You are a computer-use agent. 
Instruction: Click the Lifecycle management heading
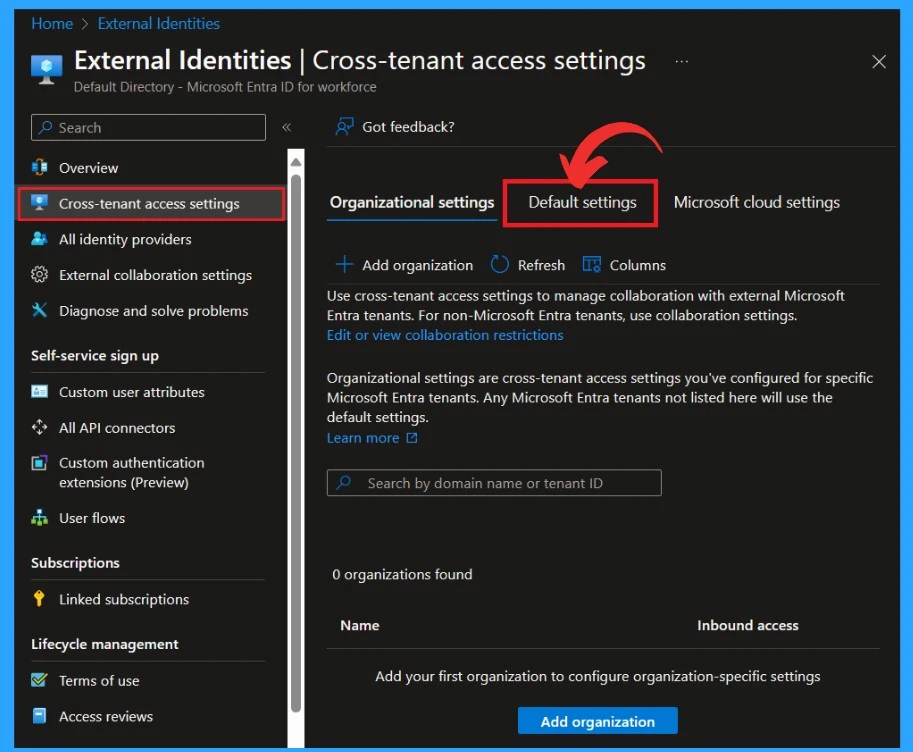tap(105, 644)
